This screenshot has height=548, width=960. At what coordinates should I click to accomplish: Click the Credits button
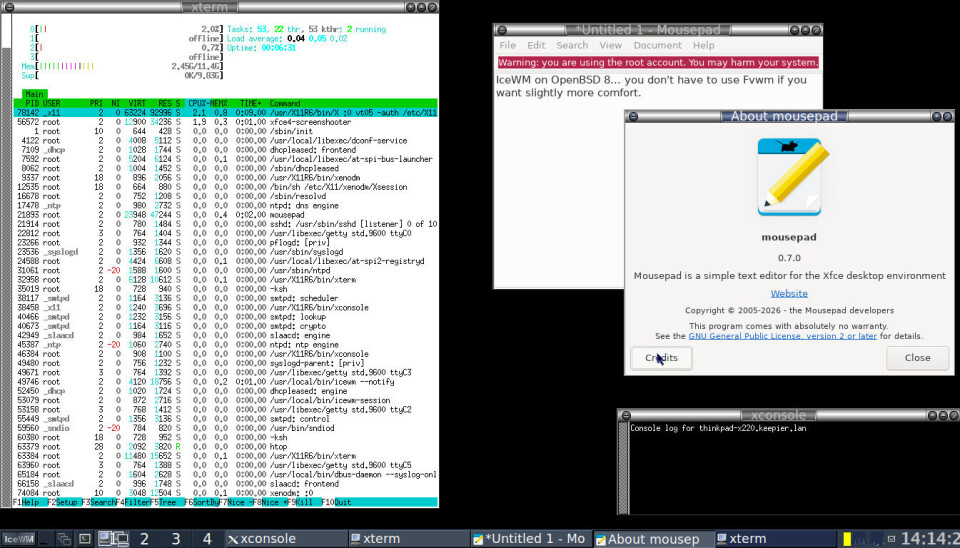point(661,358)
